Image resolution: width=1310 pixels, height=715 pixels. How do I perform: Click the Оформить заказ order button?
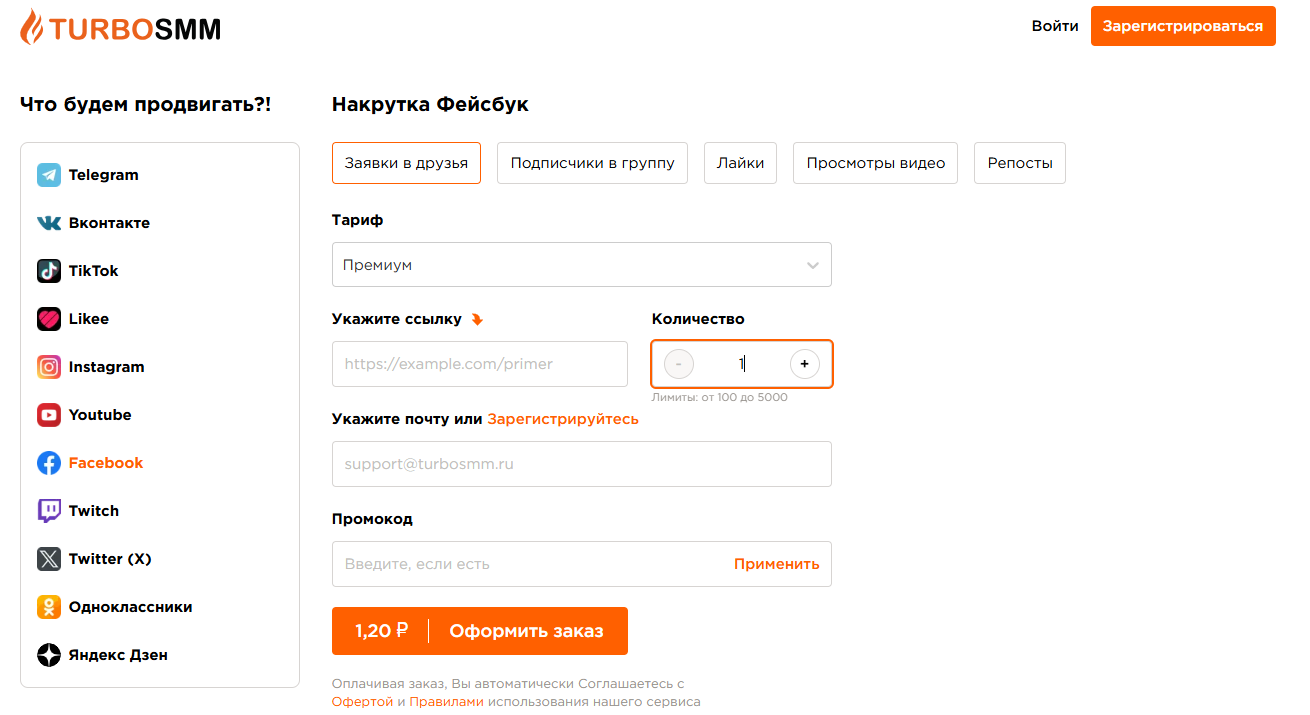click(x=480, y=631)
